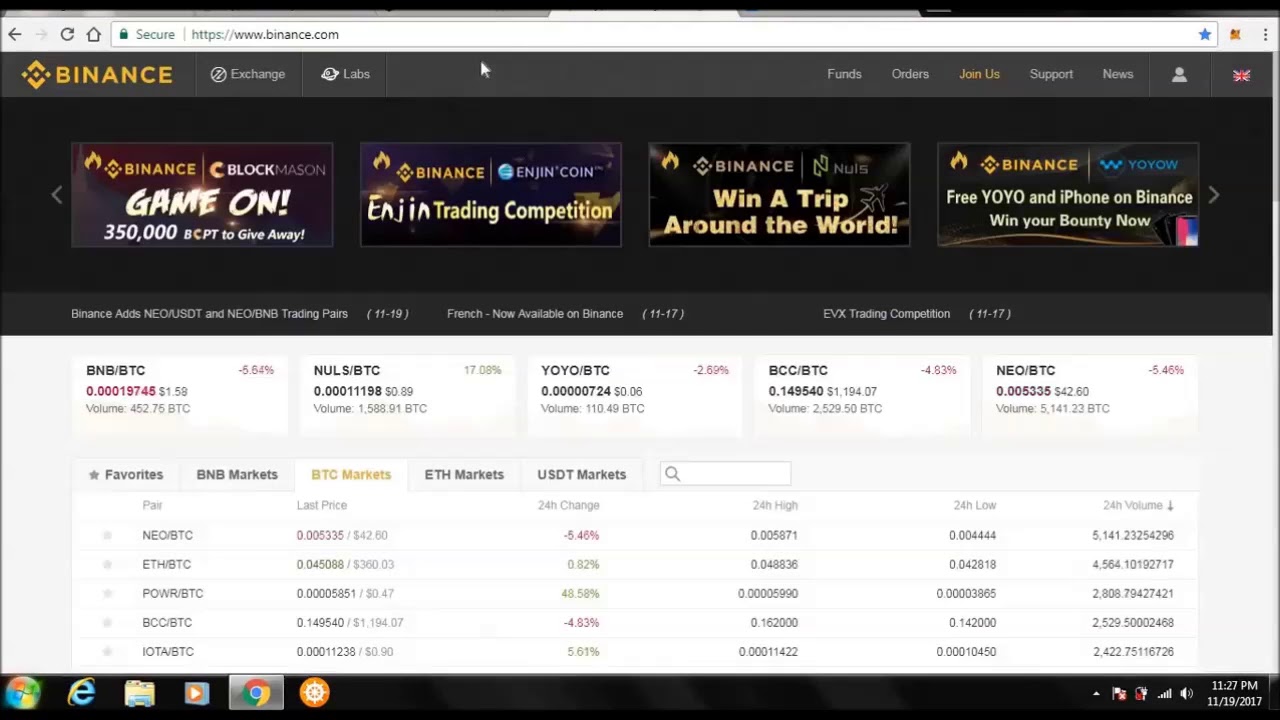Switch to ETH Markets tab
Image resolution: width=1280 pixels, height=720 pixels.
(x=464, y=475)
